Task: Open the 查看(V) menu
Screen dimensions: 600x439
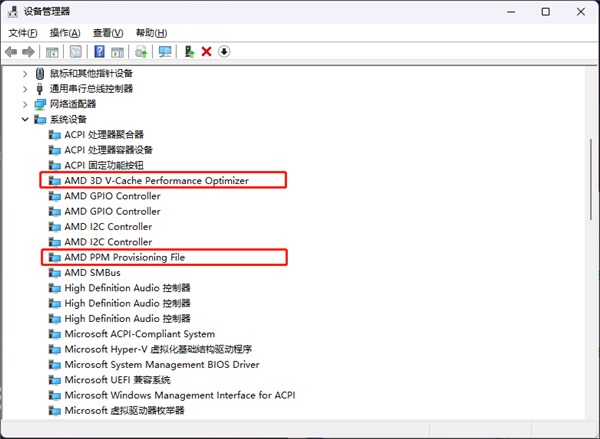Action: [108, 33]
